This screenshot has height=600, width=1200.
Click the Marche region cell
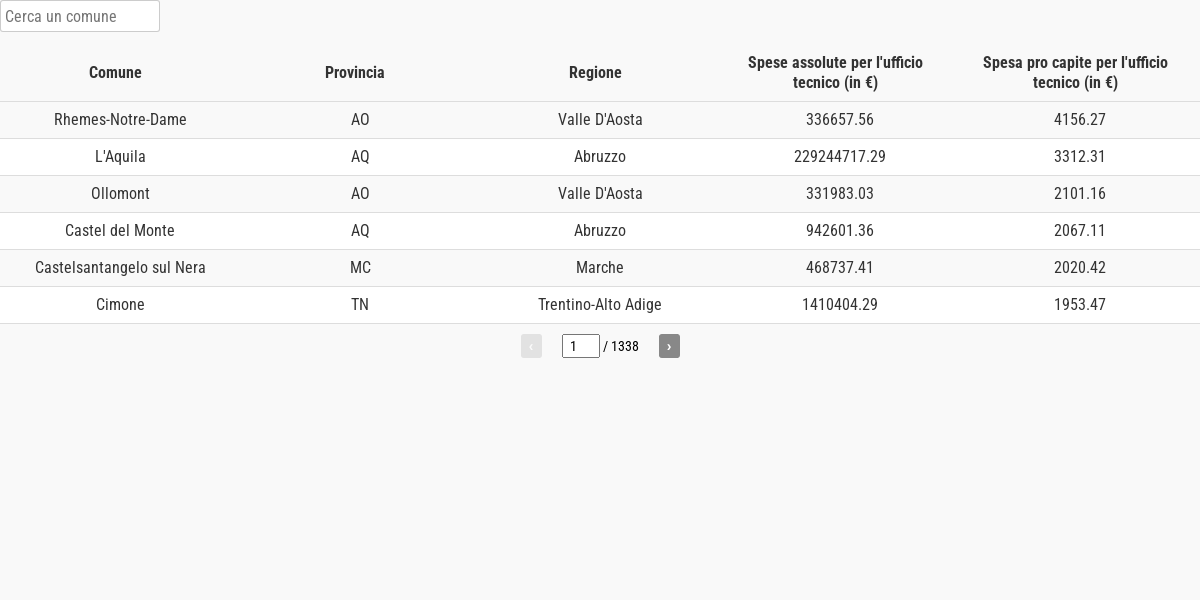pos(600,268)
